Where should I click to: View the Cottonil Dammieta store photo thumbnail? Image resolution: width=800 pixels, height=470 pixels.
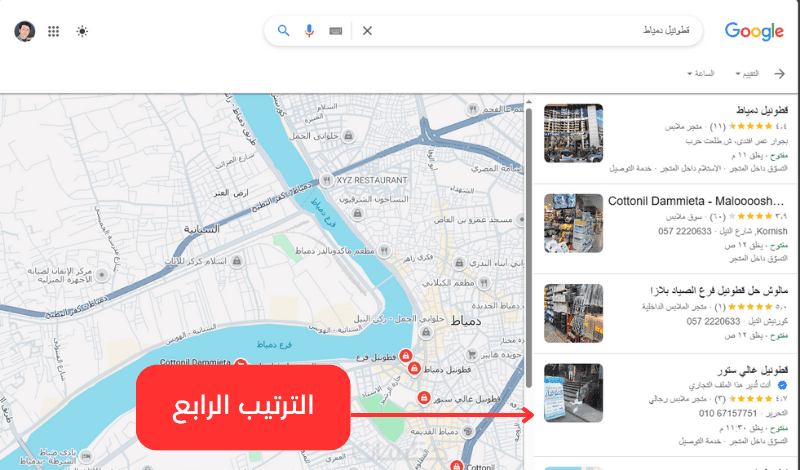point(573,223)
